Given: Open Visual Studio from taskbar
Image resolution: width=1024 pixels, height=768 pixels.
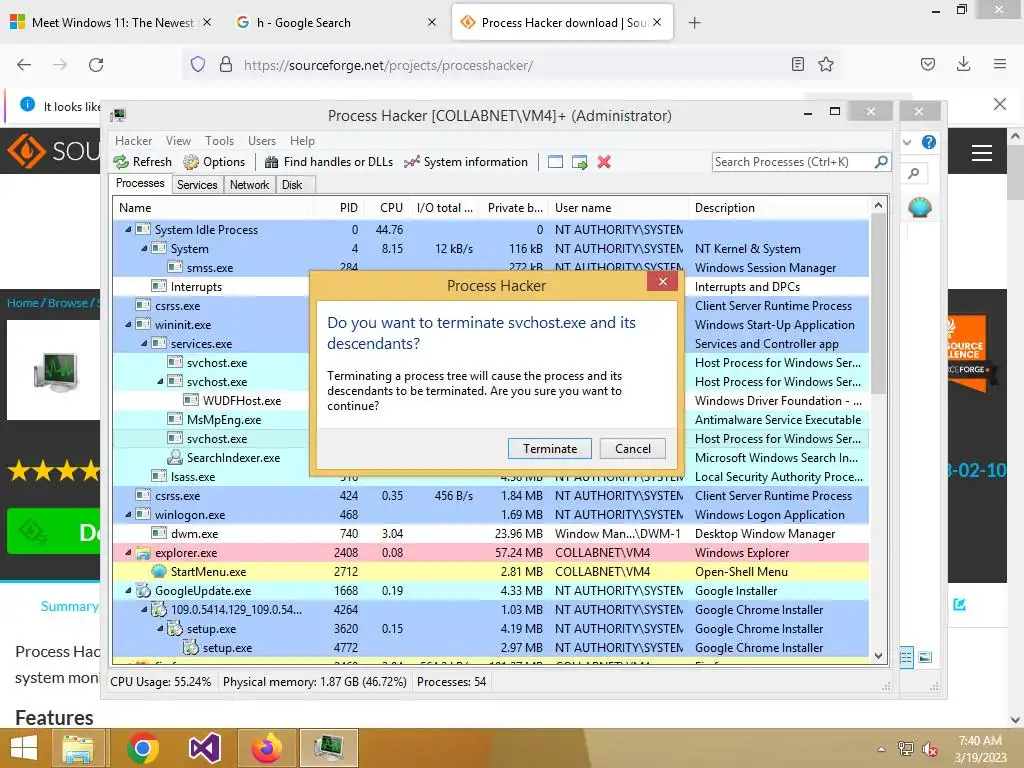Looking at the screenshot, I should point(205,748).
